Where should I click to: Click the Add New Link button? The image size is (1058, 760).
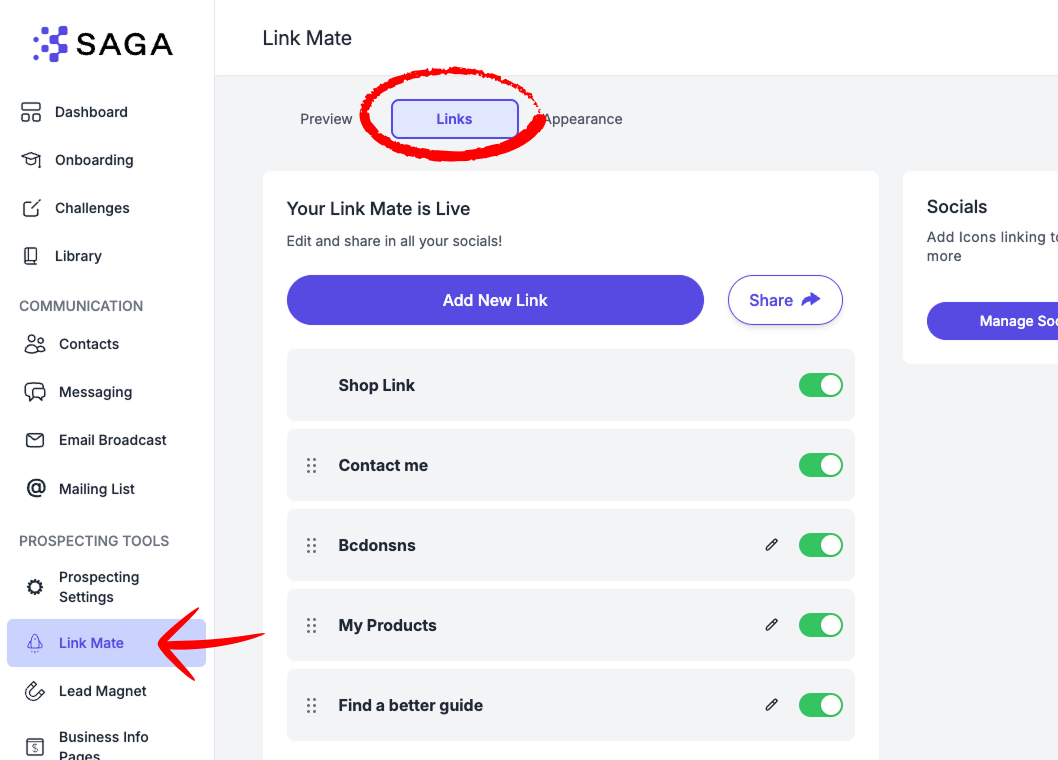tap(495, 300)
